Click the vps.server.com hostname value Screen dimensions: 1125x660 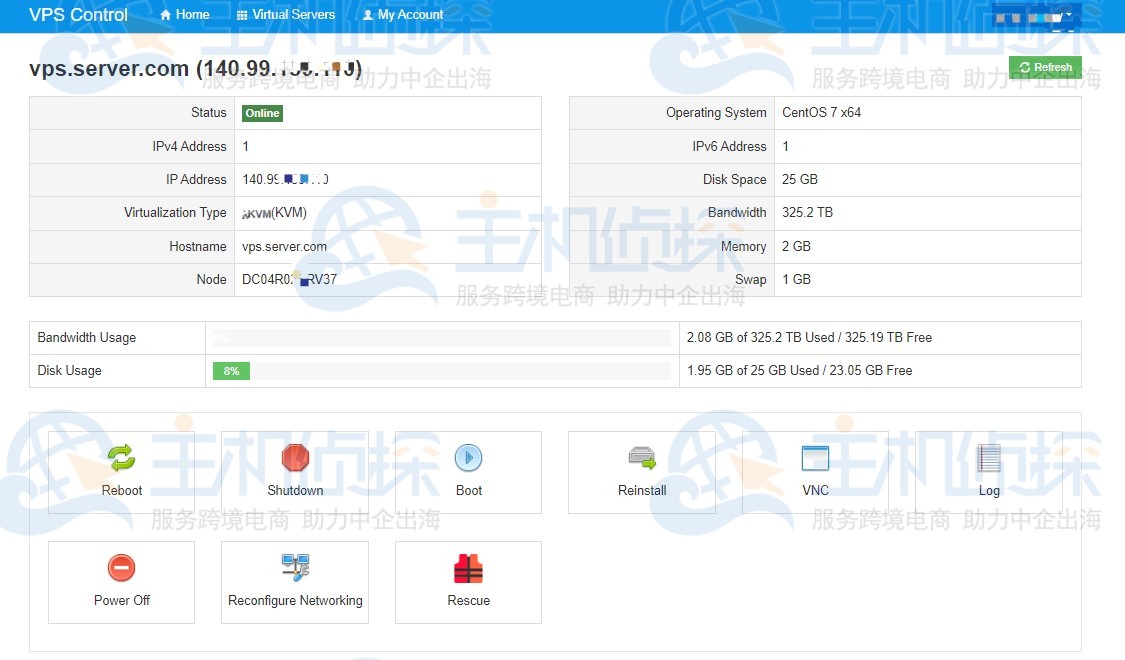tap(285, 247)
